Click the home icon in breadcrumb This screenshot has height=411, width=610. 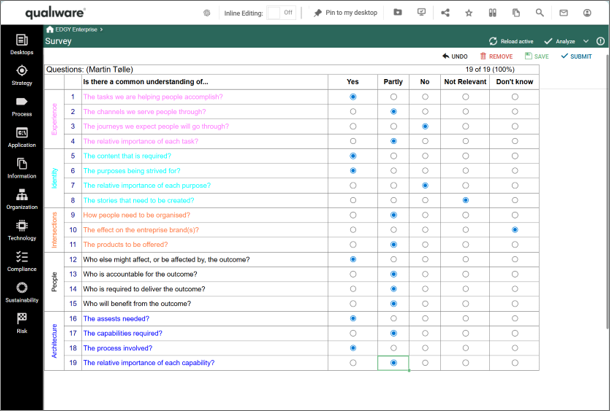(x=50, y=30)
